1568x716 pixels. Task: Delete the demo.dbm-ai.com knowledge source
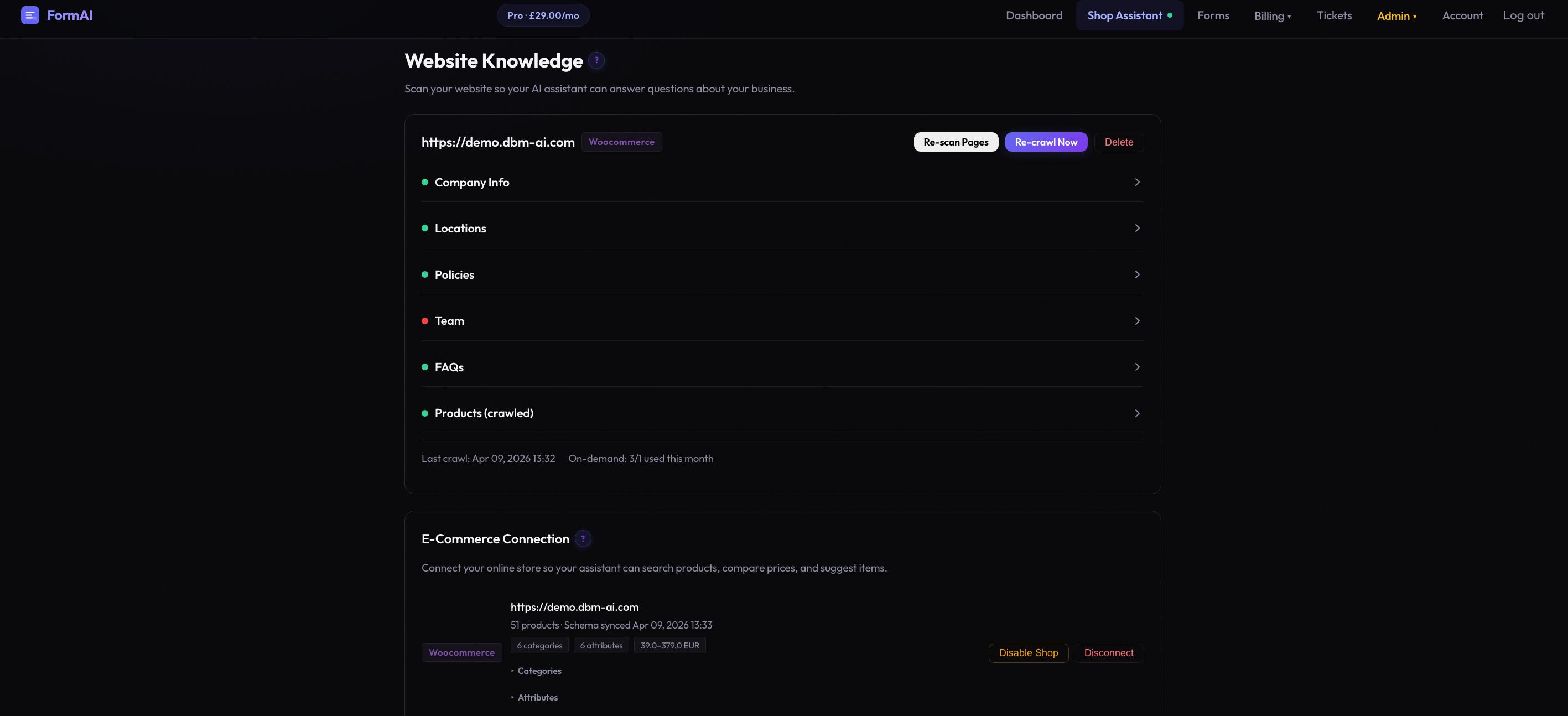point(1119,142)
